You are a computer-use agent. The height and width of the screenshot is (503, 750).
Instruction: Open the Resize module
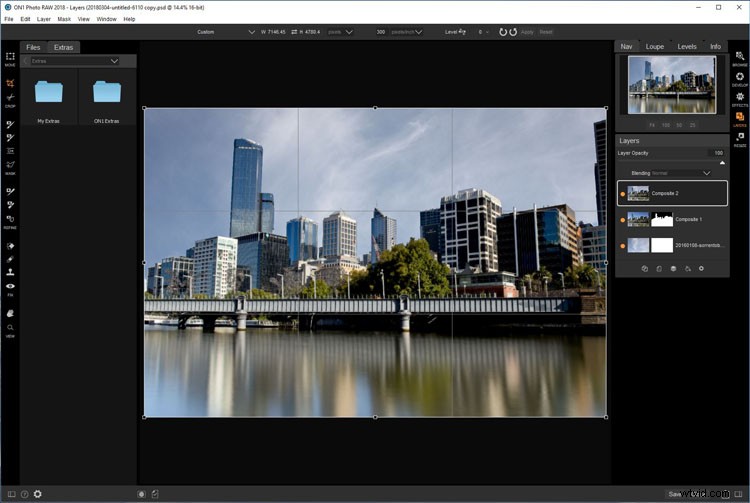(739, 139)
